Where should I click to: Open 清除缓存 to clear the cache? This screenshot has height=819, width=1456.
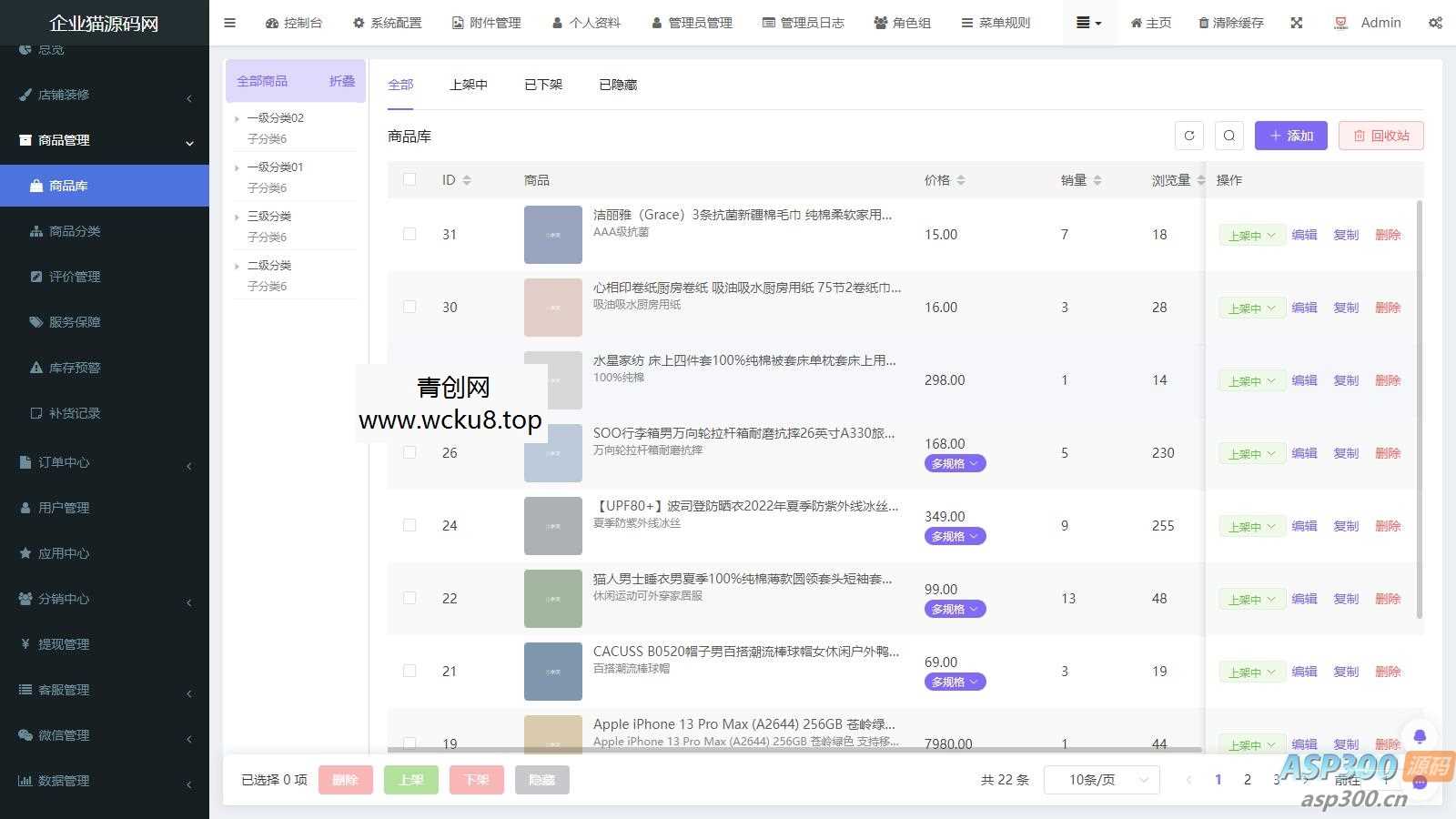coord(1230,23)
